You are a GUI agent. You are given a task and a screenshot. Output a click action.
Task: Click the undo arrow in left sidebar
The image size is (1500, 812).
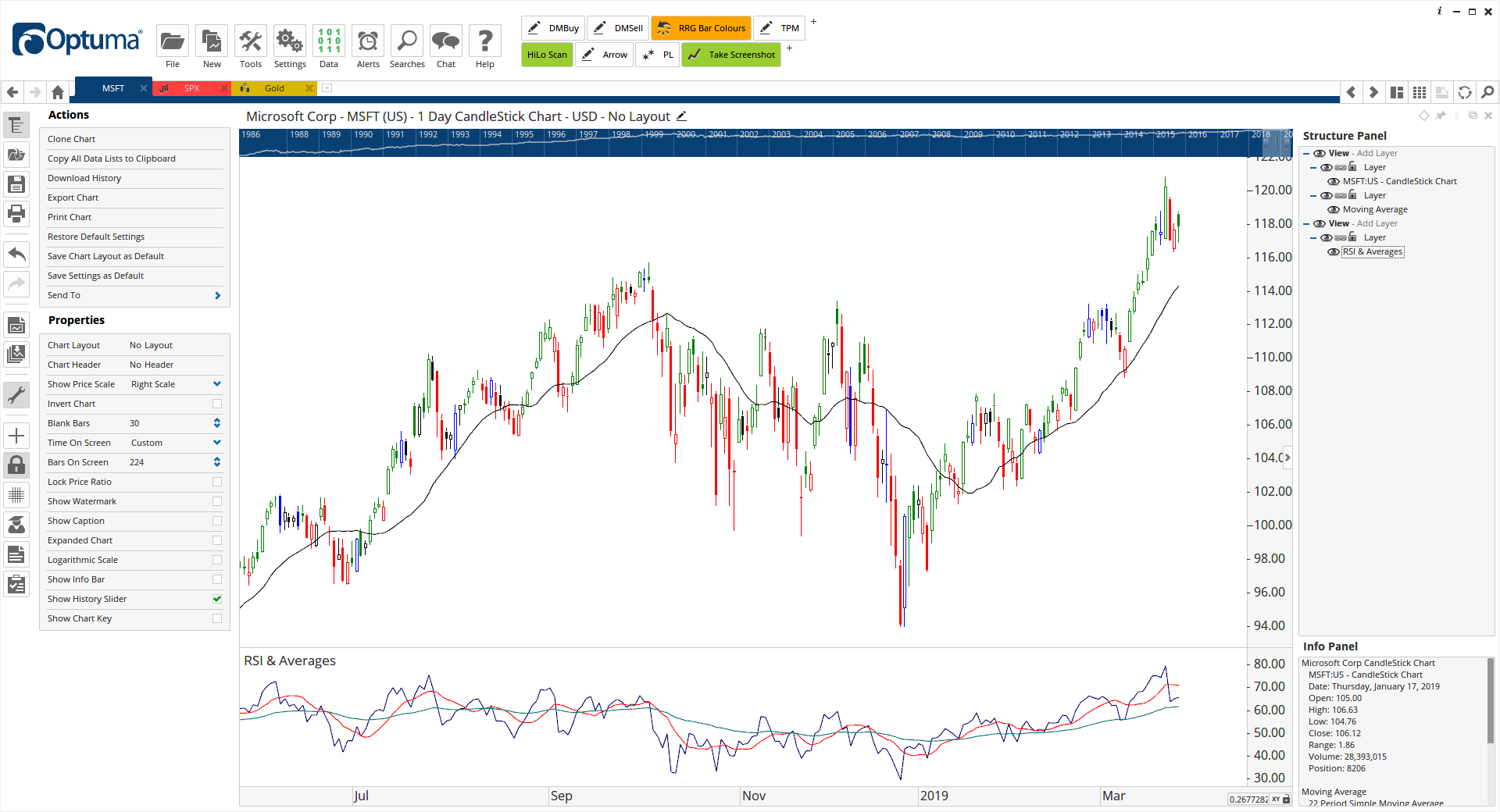point(16,254)
